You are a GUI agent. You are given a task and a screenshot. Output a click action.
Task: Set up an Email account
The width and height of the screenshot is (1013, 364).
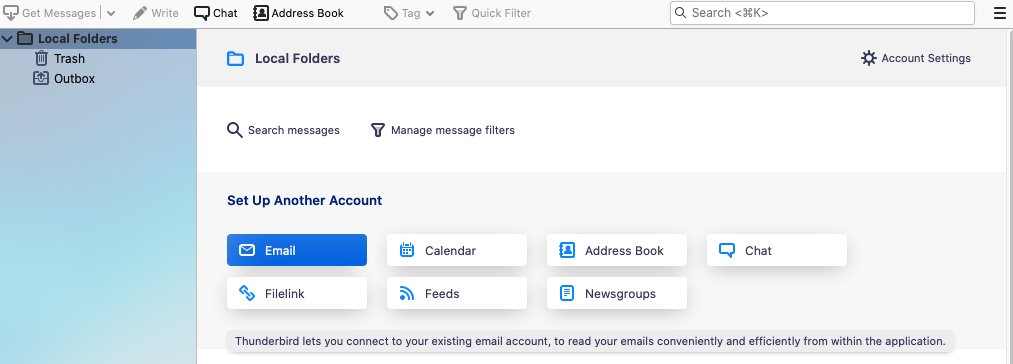point(297,250)
